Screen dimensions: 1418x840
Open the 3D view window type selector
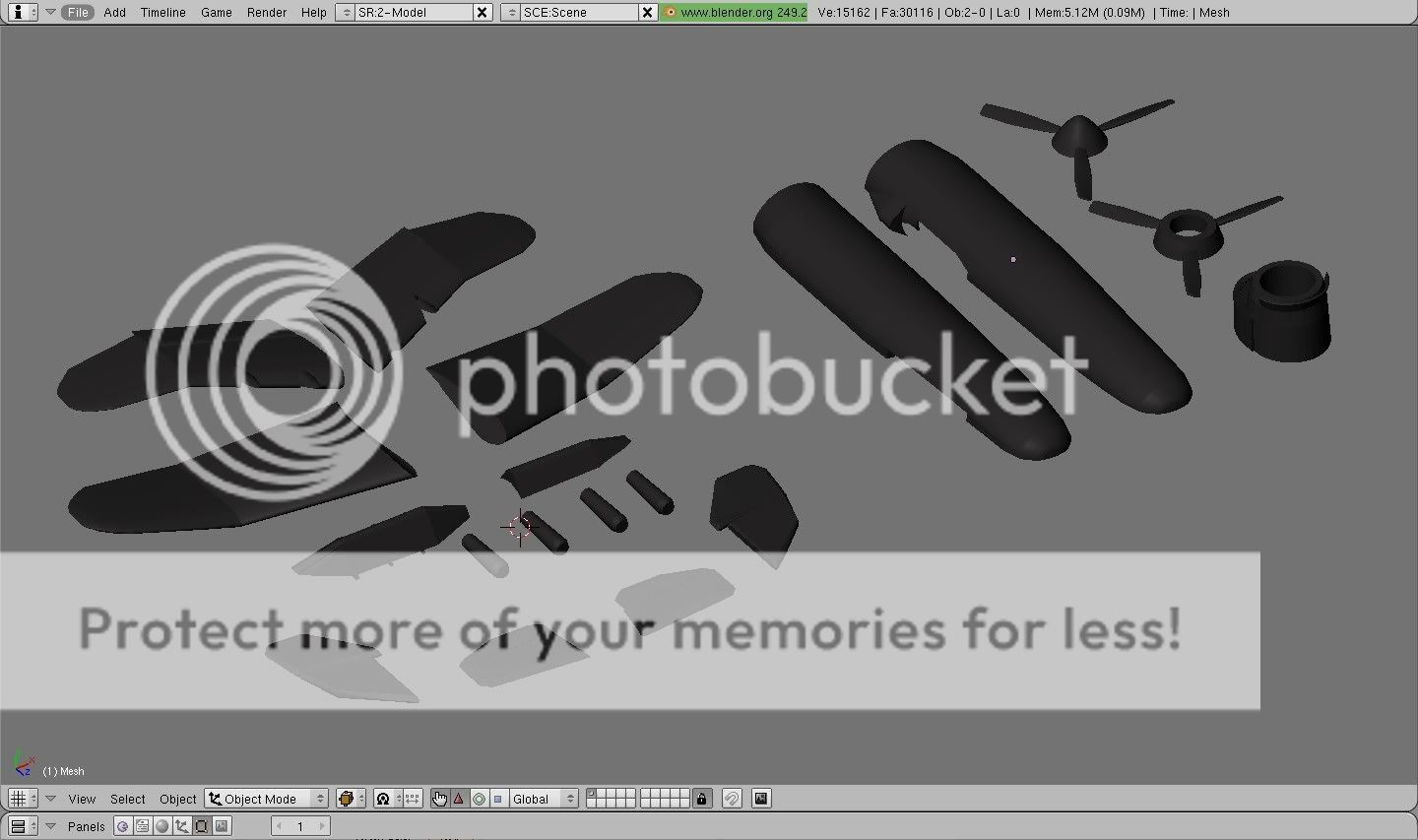pos(22,799)
